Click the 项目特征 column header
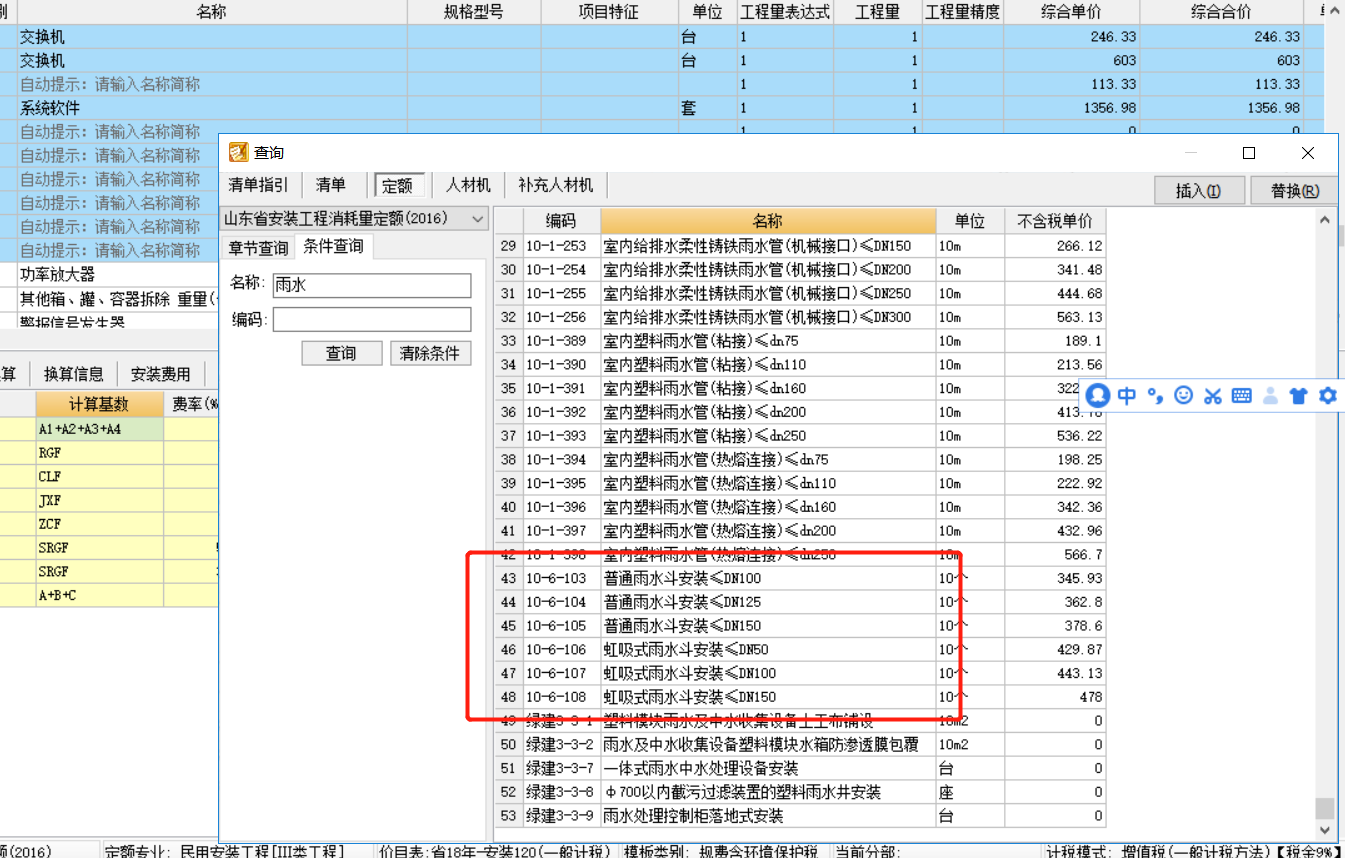Screen dimensions: 1345x858 pyautogui.click(x=609, y=12)
